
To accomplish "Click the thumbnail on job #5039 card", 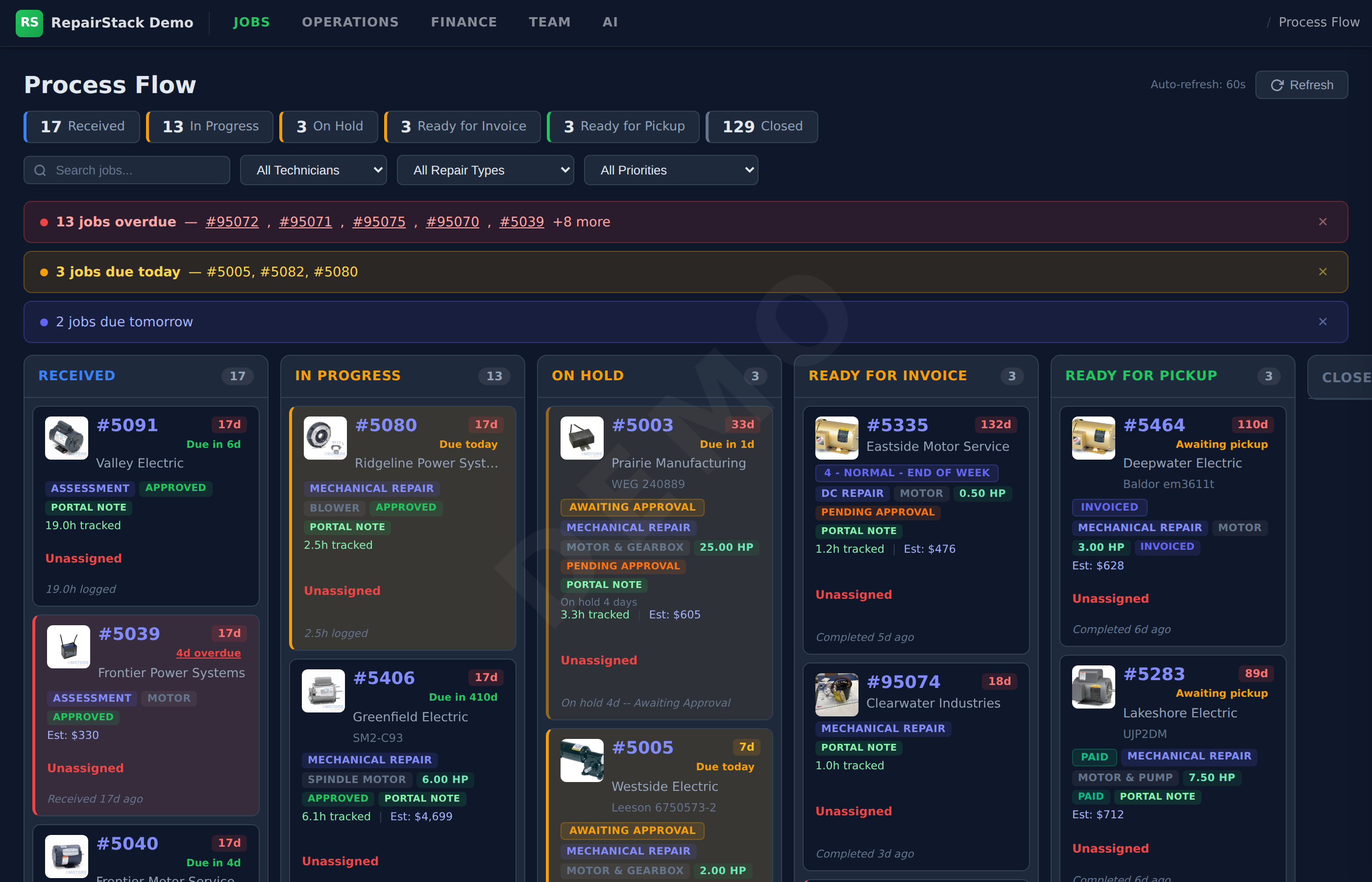I will (x=68, y=647).
